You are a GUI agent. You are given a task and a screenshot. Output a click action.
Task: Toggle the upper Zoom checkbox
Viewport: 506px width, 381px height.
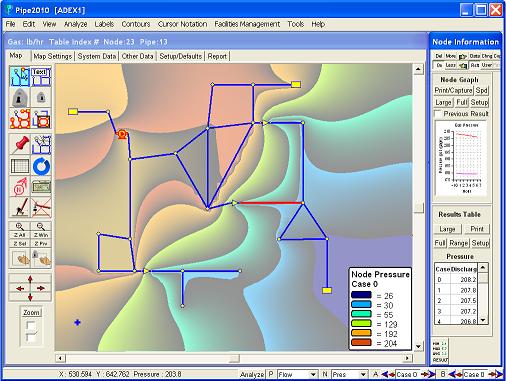tap(31, 325)
